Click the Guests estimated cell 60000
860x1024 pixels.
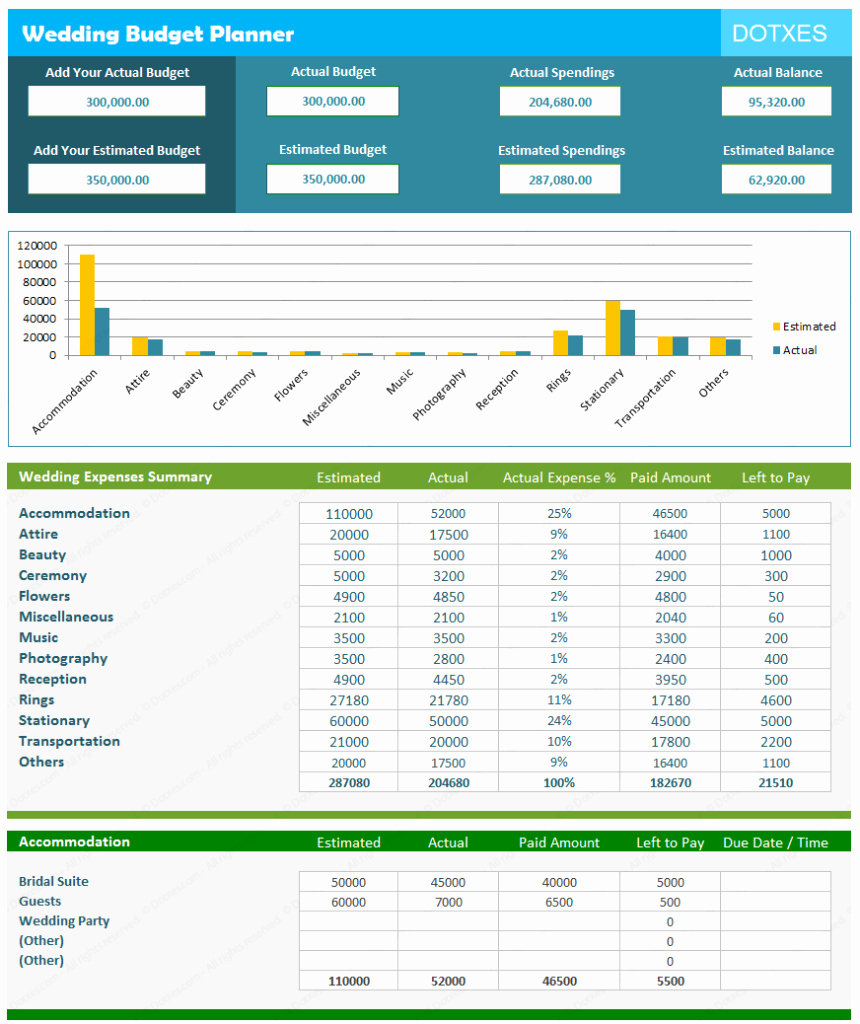(349, 902)
